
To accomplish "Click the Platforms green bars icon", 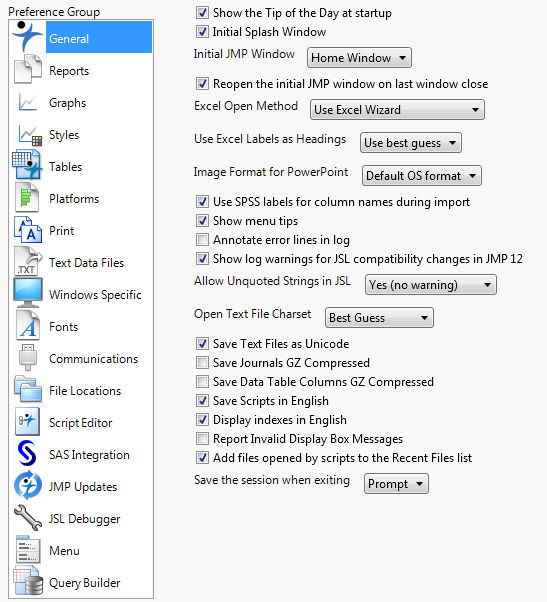I will (27, 197).
